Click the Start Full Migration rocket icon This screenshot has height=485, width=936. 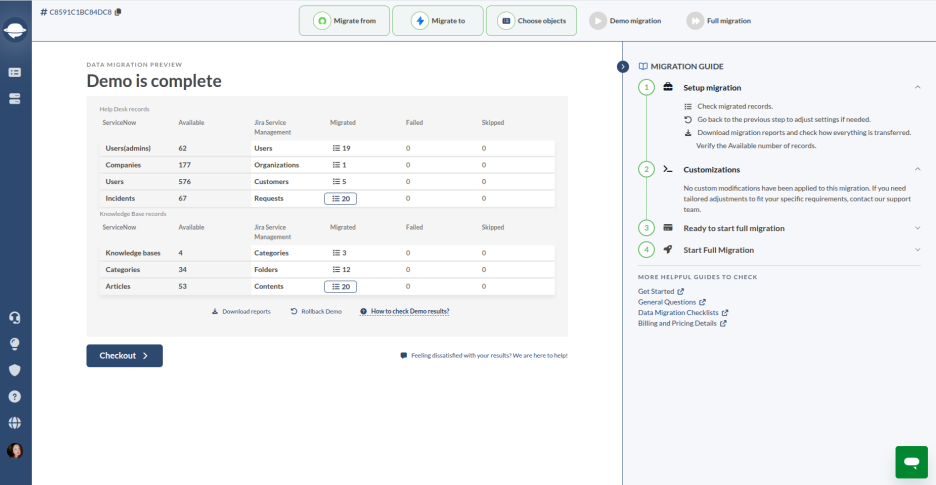668,250
